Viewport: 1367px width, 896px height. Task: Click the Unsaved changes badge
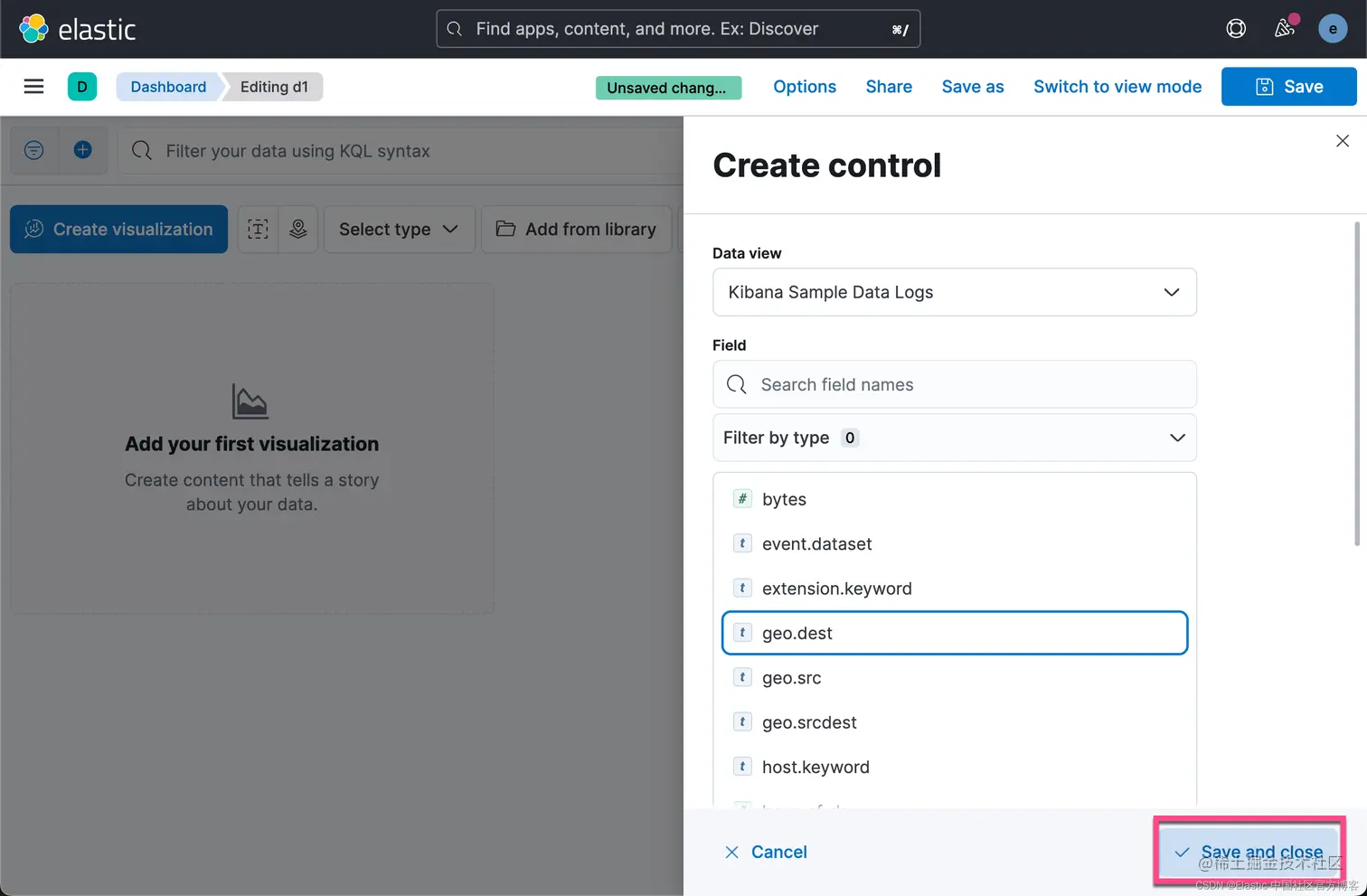tap(668, 88)
